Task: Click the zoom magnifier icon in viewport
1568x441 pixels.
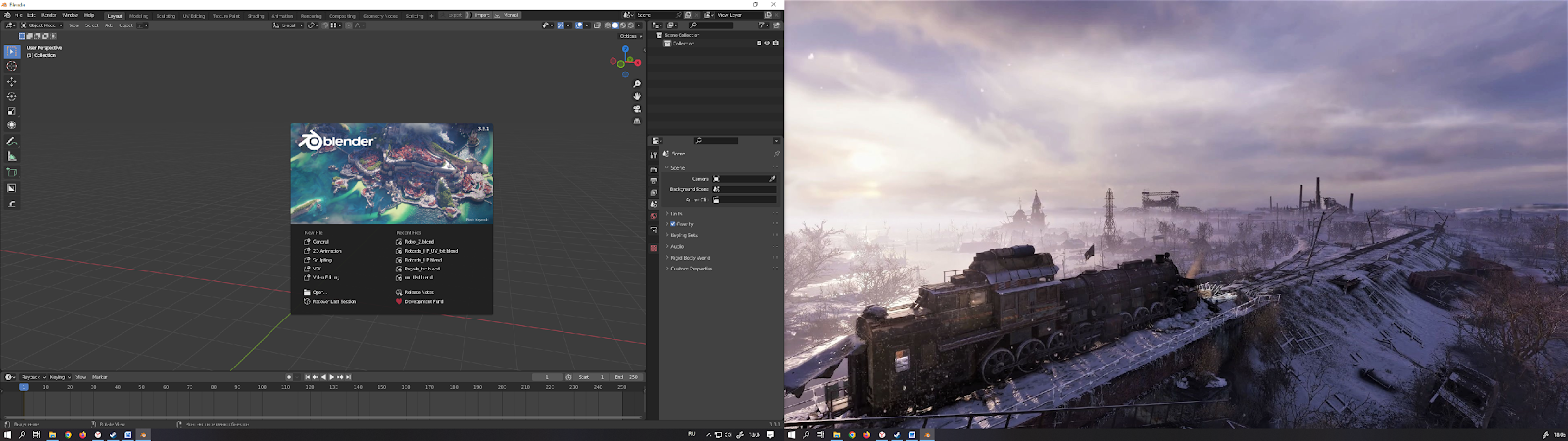Action: pyautogui.click(x=637, y=84)
